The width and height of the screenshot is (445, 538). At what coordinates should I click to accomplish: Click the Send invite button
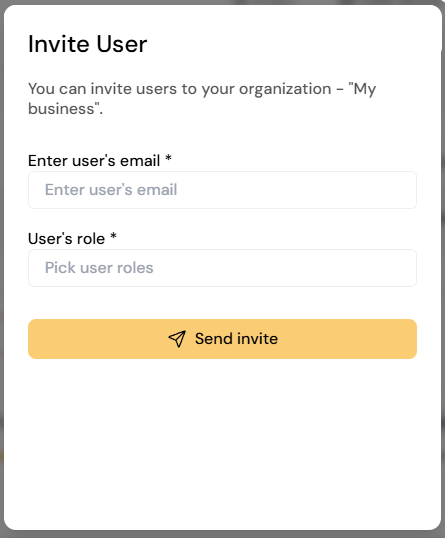pos(222,339)
